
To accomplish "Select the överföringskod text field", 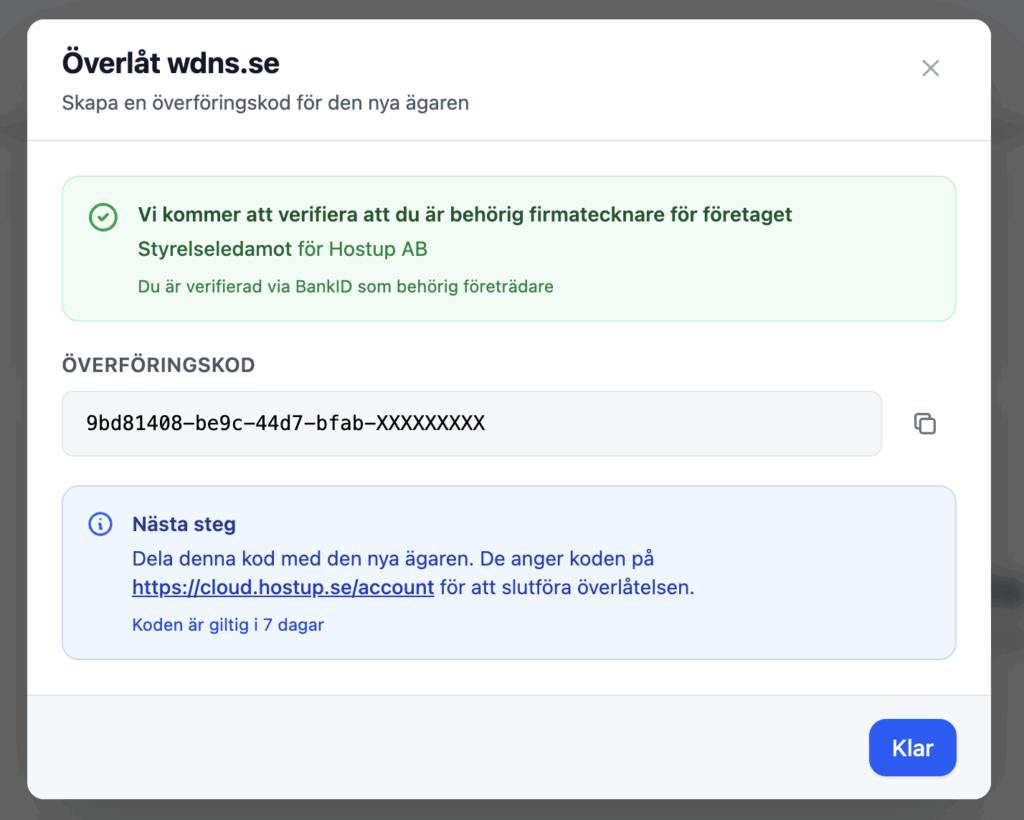I will 471,423.
